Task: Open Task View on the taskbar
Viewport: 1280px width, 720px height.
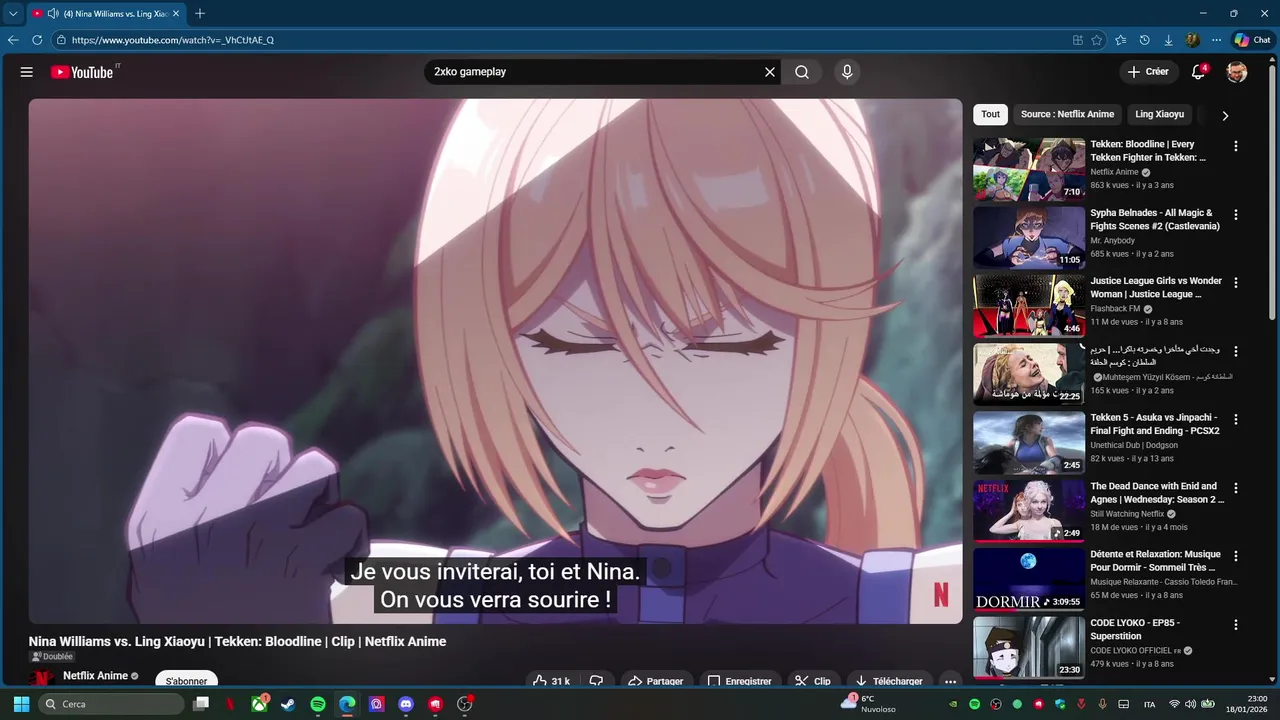Action: pyautogui.click(x=201, y=704)
